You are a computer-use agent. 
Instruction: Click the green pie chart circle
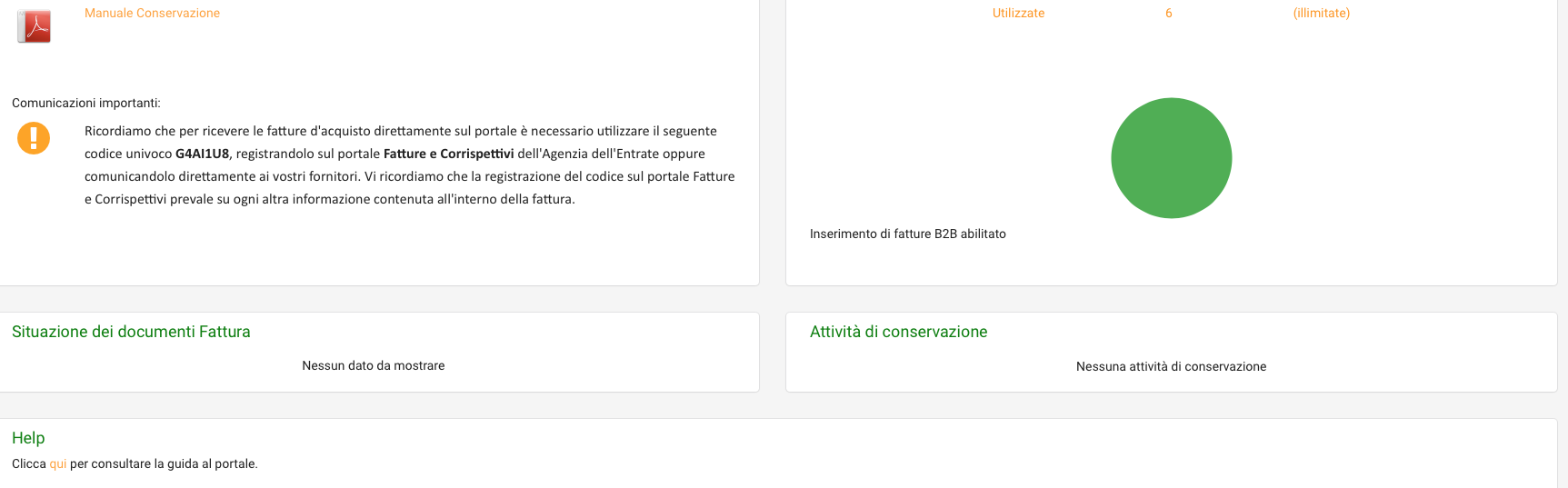(1171, 158)
